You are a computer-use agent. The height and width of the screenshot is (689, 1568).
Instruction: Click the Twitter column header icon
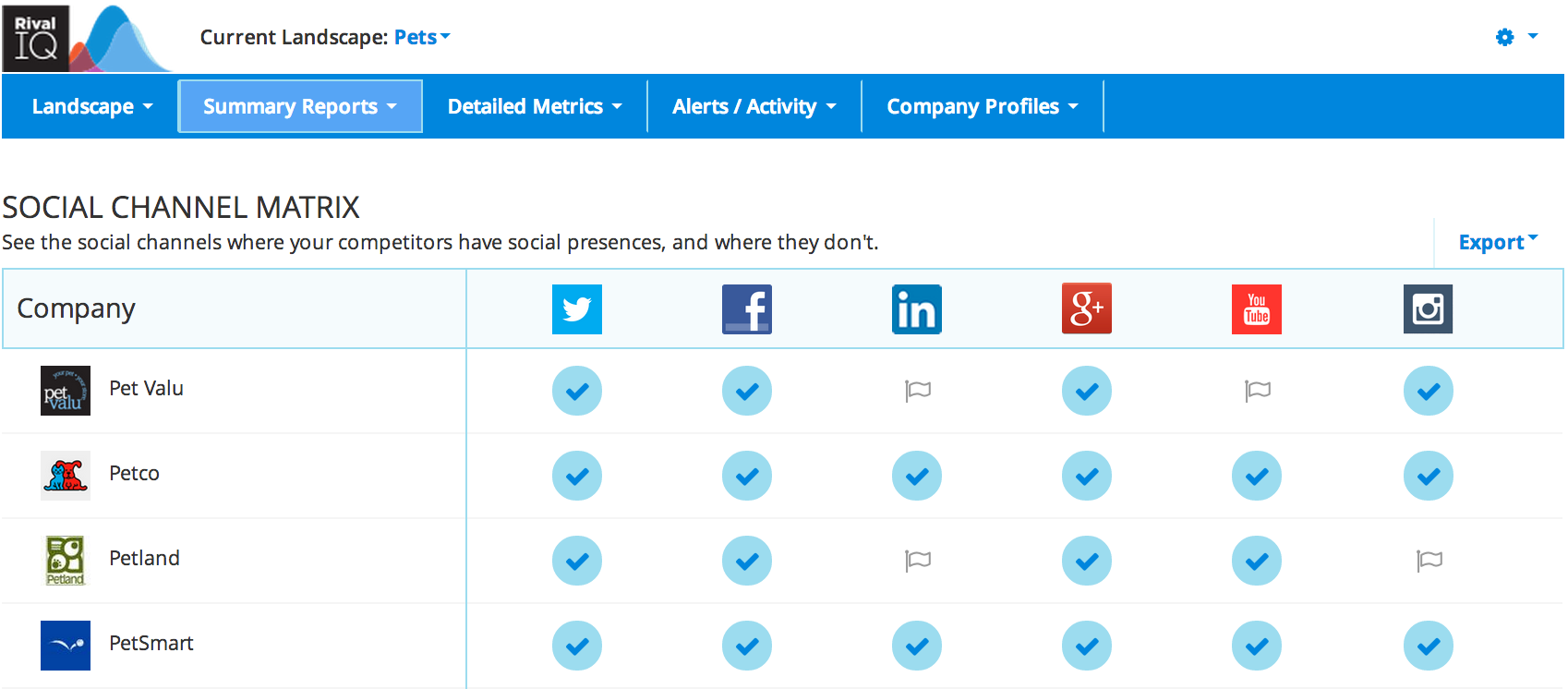coord(577,308)
